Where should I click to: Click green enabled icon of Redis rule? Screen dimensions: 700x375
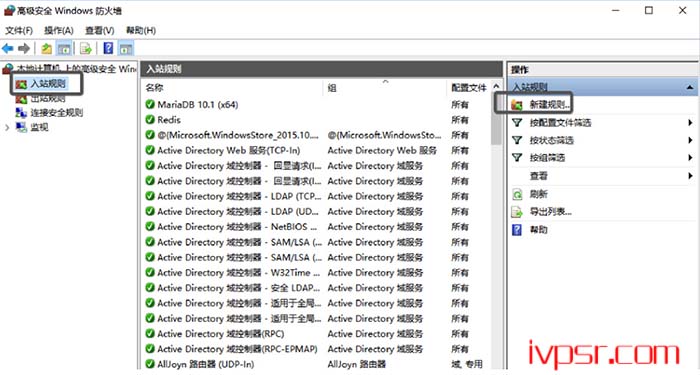point(150,120)
